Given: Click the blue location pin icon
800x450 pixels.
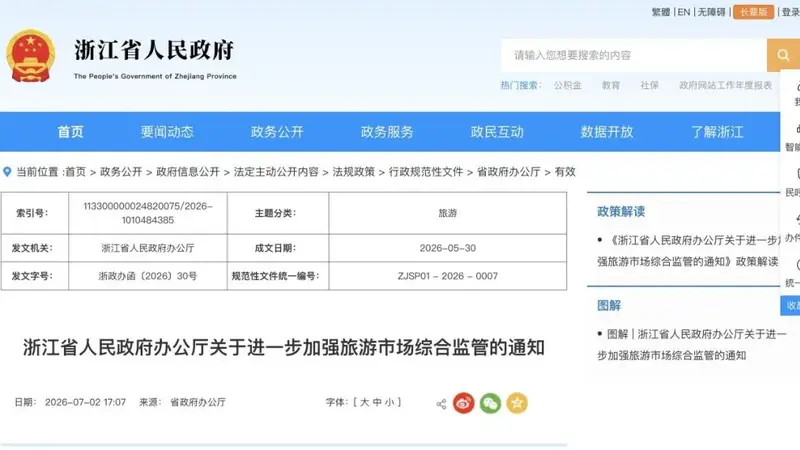Looking at the screenshot, I should coord(7,172).
